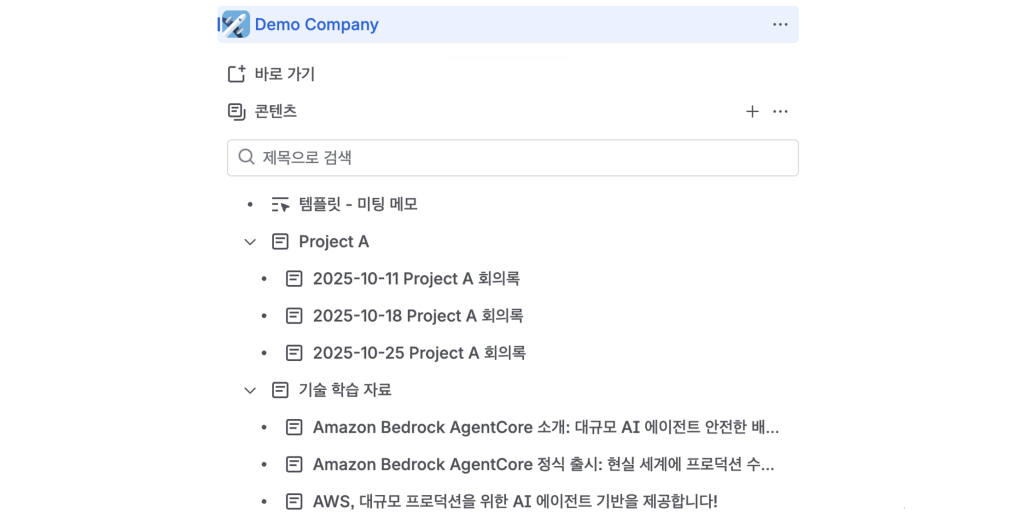Click the 기술 학습 자료 page icon
The width and height of the screenshot is (1024, 524).
[x=281, y=390]
